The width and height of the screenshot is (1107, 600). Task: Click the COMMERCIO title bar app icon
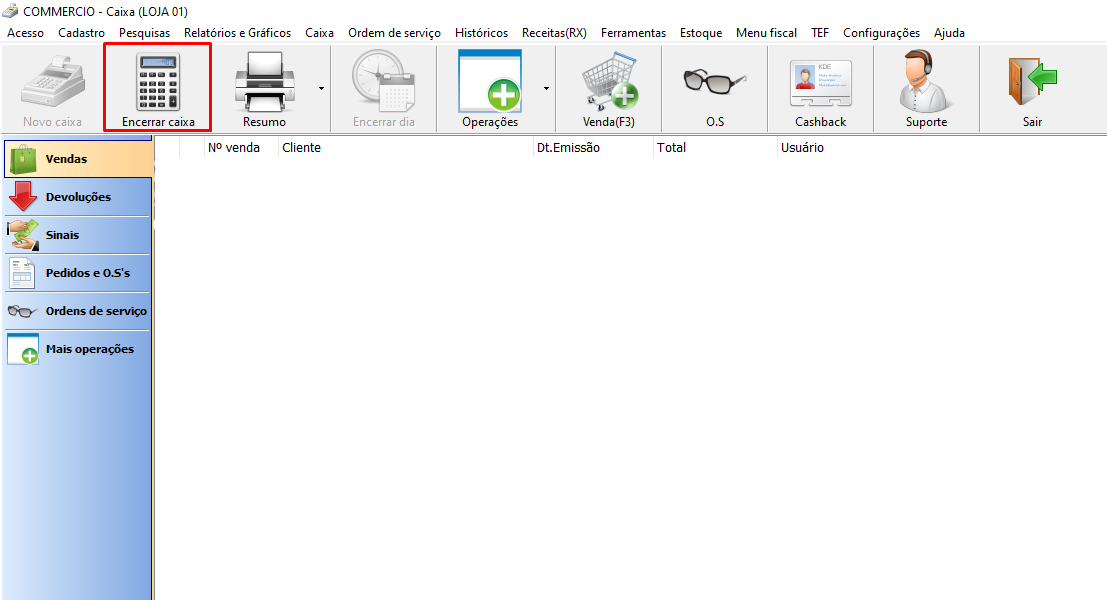[11, 11]
